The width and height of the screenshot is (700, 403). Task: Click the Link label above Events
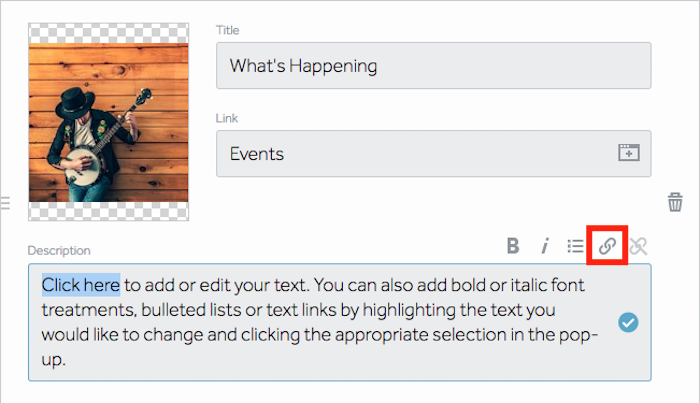click(227, 118)
